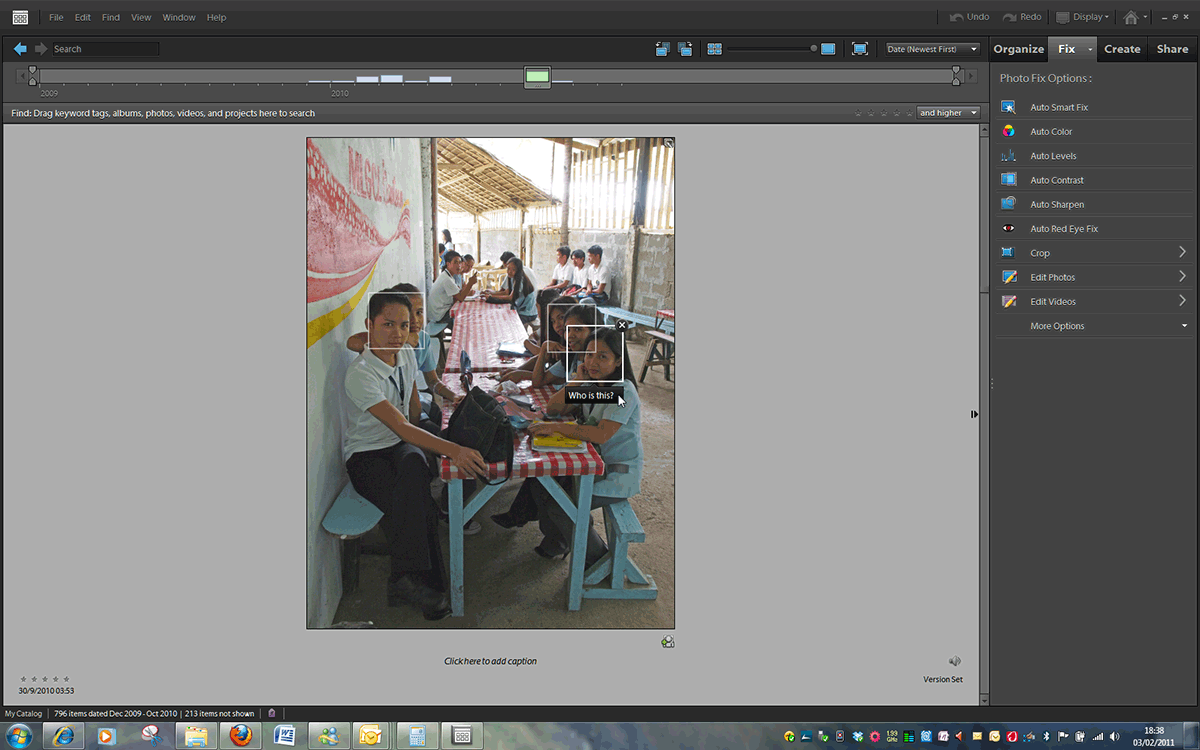This screenshot has width=1200, height=750.
Task: Expand the Edit Photos submenu
Action: [1181, 277]
